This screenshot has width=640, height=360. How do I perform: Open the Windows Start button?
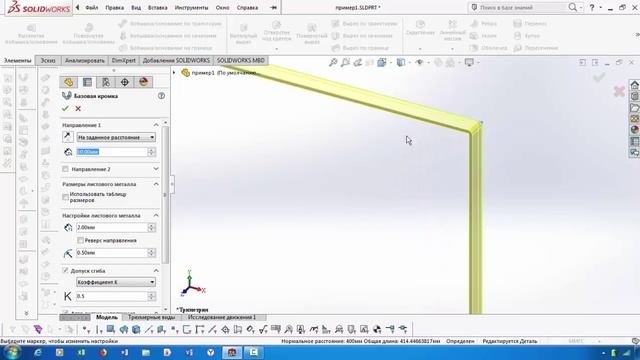[13, 352]
